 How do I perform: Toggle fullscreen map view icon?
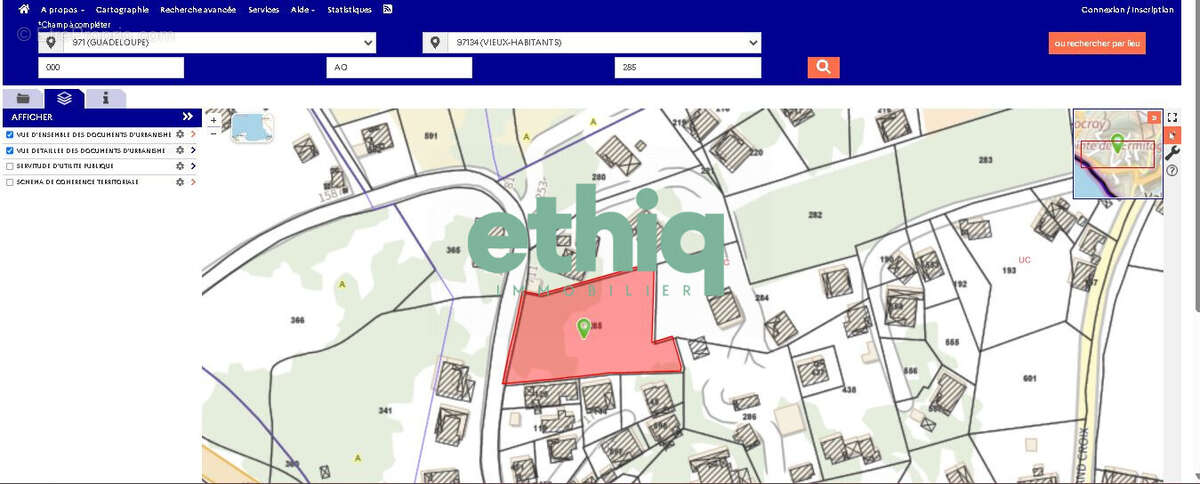point(1172,117)
